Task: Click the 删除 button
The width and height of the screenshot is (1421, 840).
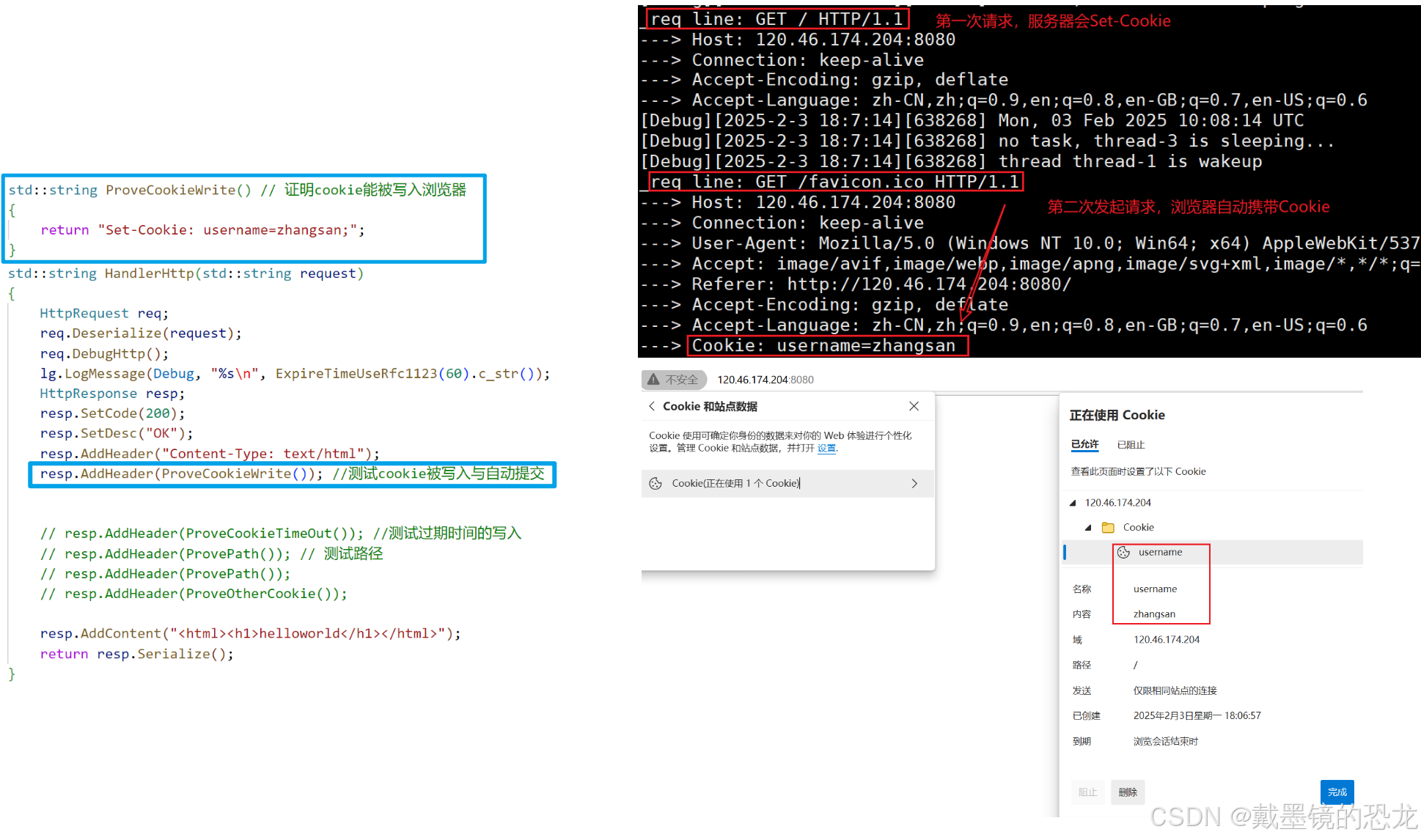Action: [1128, 792]
